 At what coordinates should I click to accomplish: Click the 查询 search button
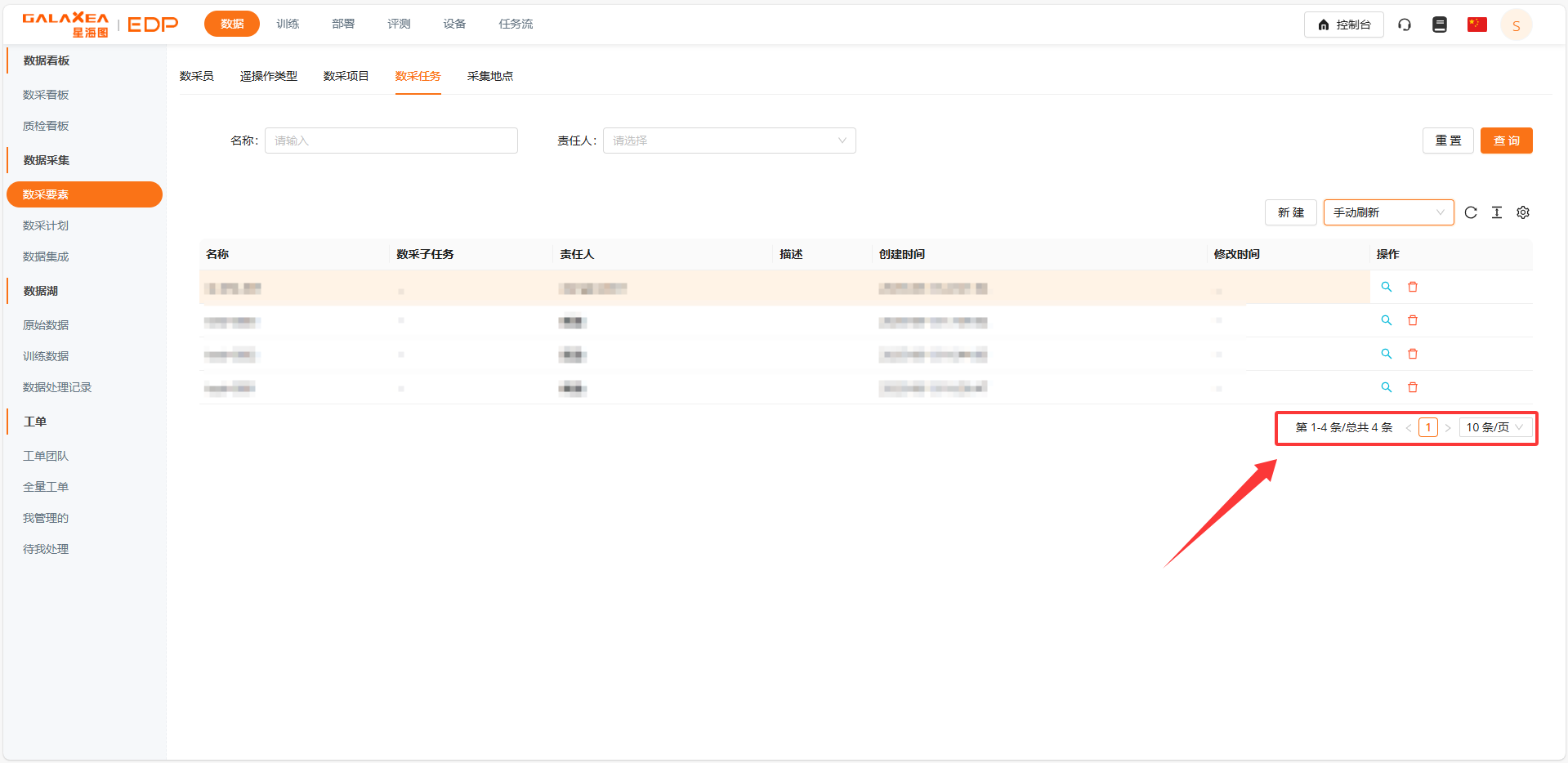point(1505,141)
